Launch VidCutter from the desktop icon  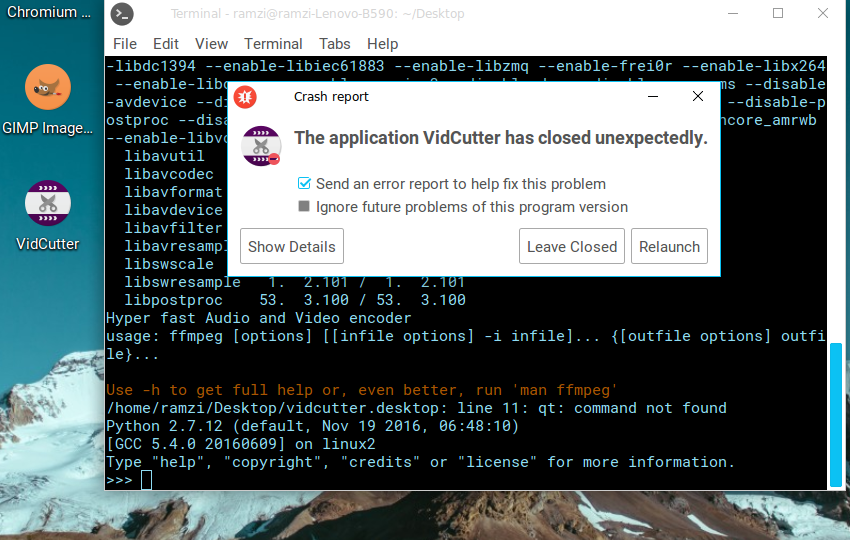tap(47, 204)
